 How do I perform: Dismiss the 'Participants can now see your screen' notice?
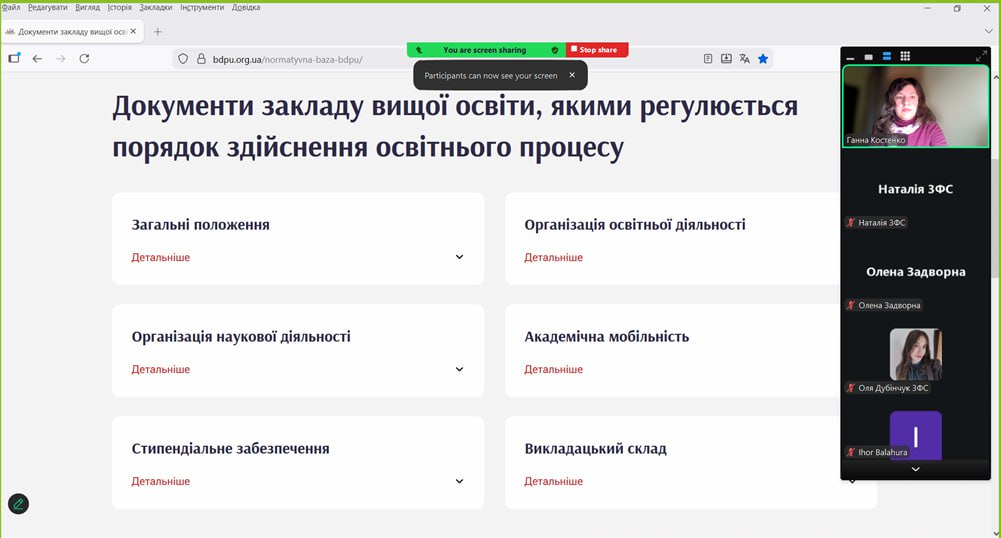572,75
